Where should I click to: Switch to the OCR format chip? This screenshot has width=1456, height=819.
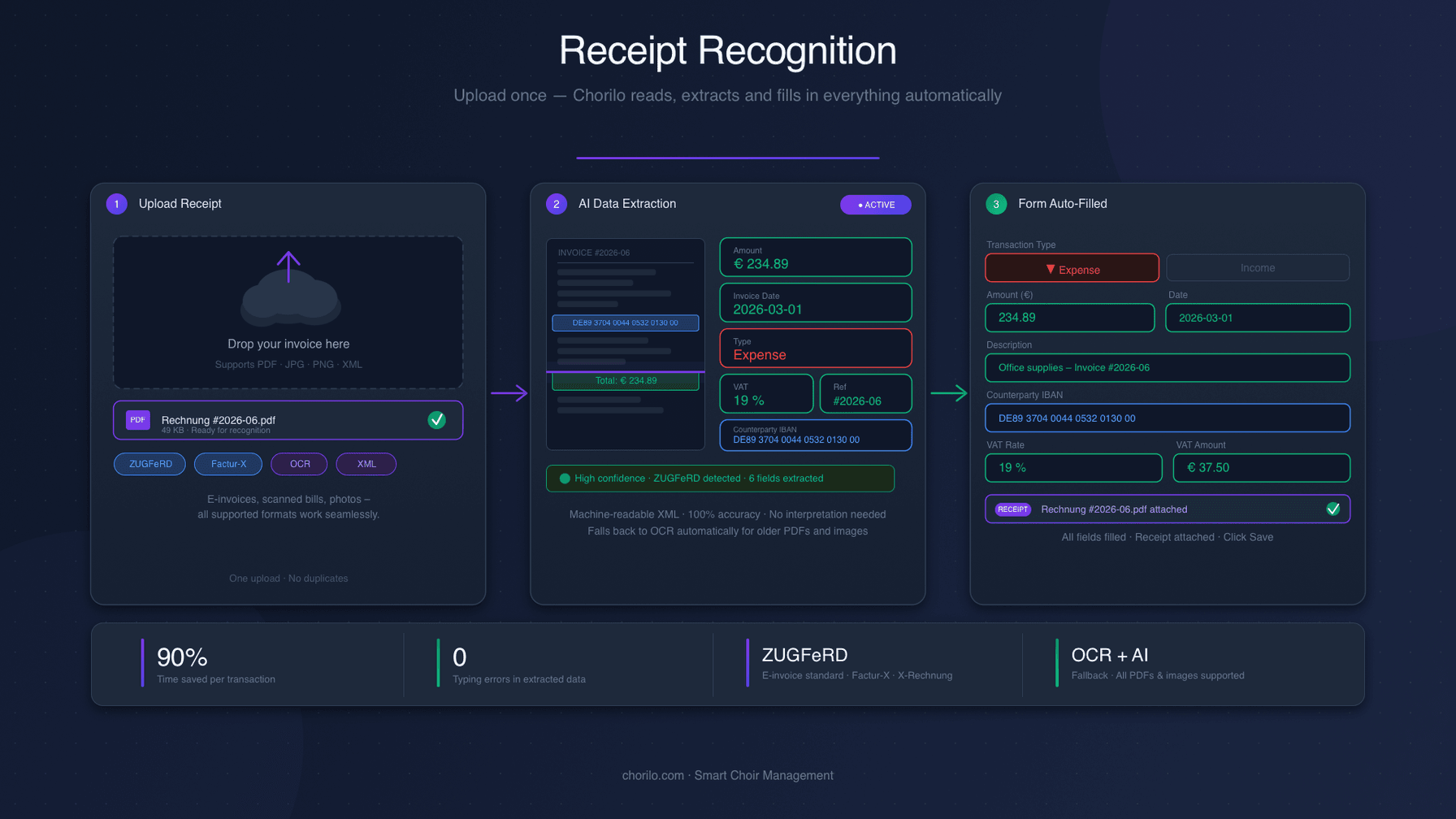tap(298, 464)
